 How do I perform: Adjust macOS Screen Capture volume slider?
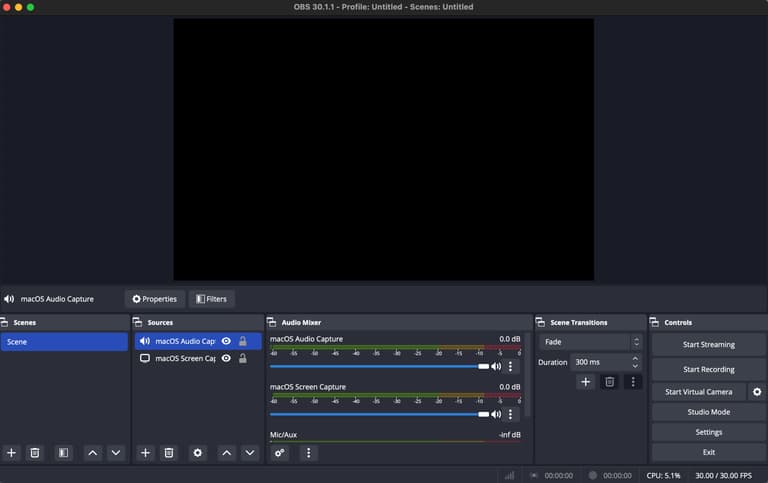[x=379, y=414]
